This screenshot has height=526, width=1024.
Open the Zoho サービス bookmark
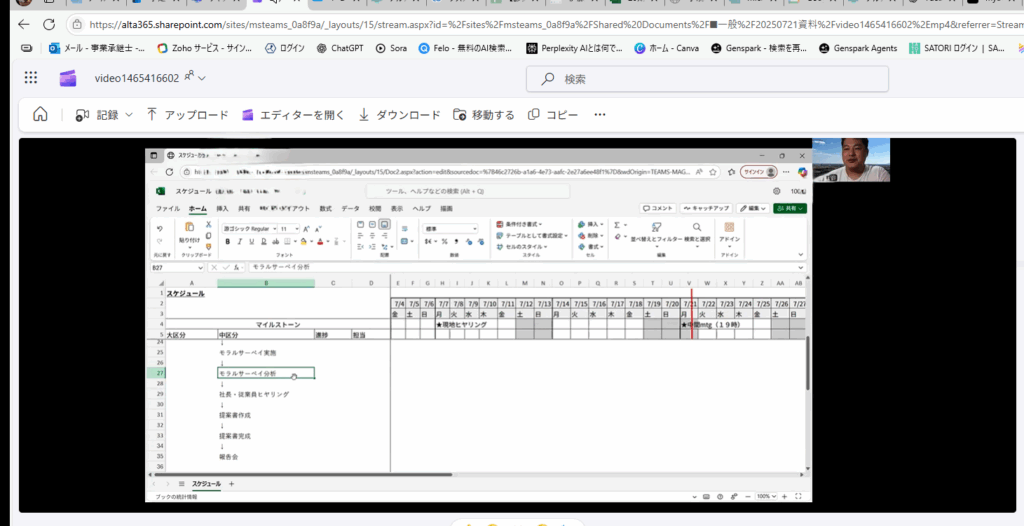coord(206,48)
